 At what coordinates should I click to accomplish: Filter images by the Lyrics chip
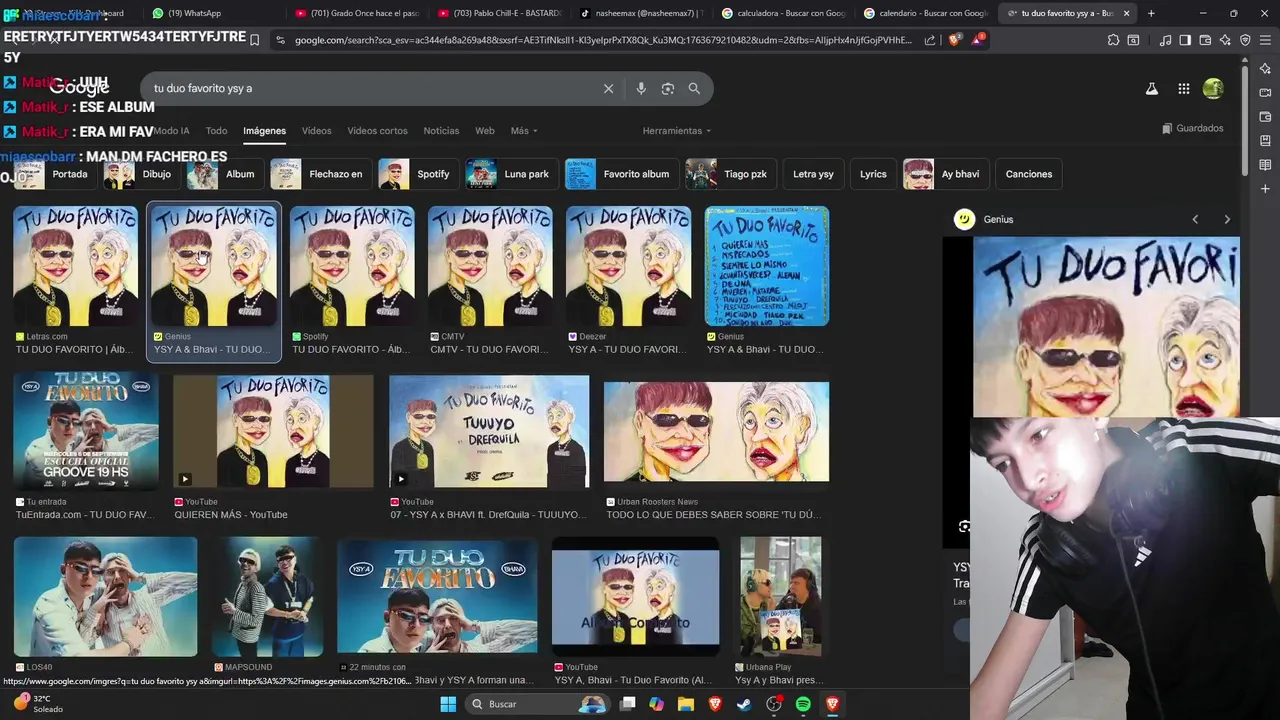(x=873, y=174)
